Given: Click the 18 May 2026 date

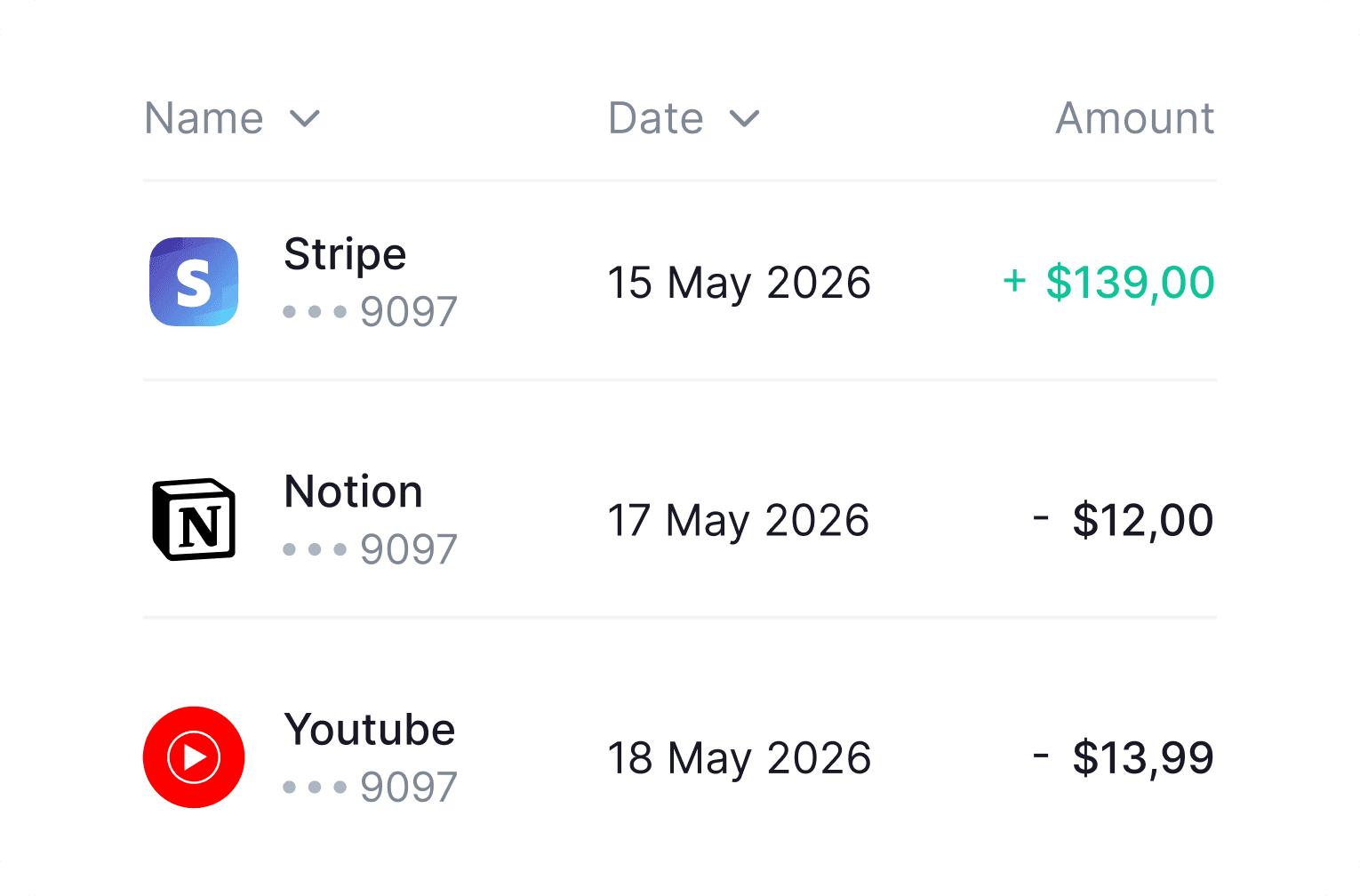Looking at the screenshot, I should tap(739, 758).
